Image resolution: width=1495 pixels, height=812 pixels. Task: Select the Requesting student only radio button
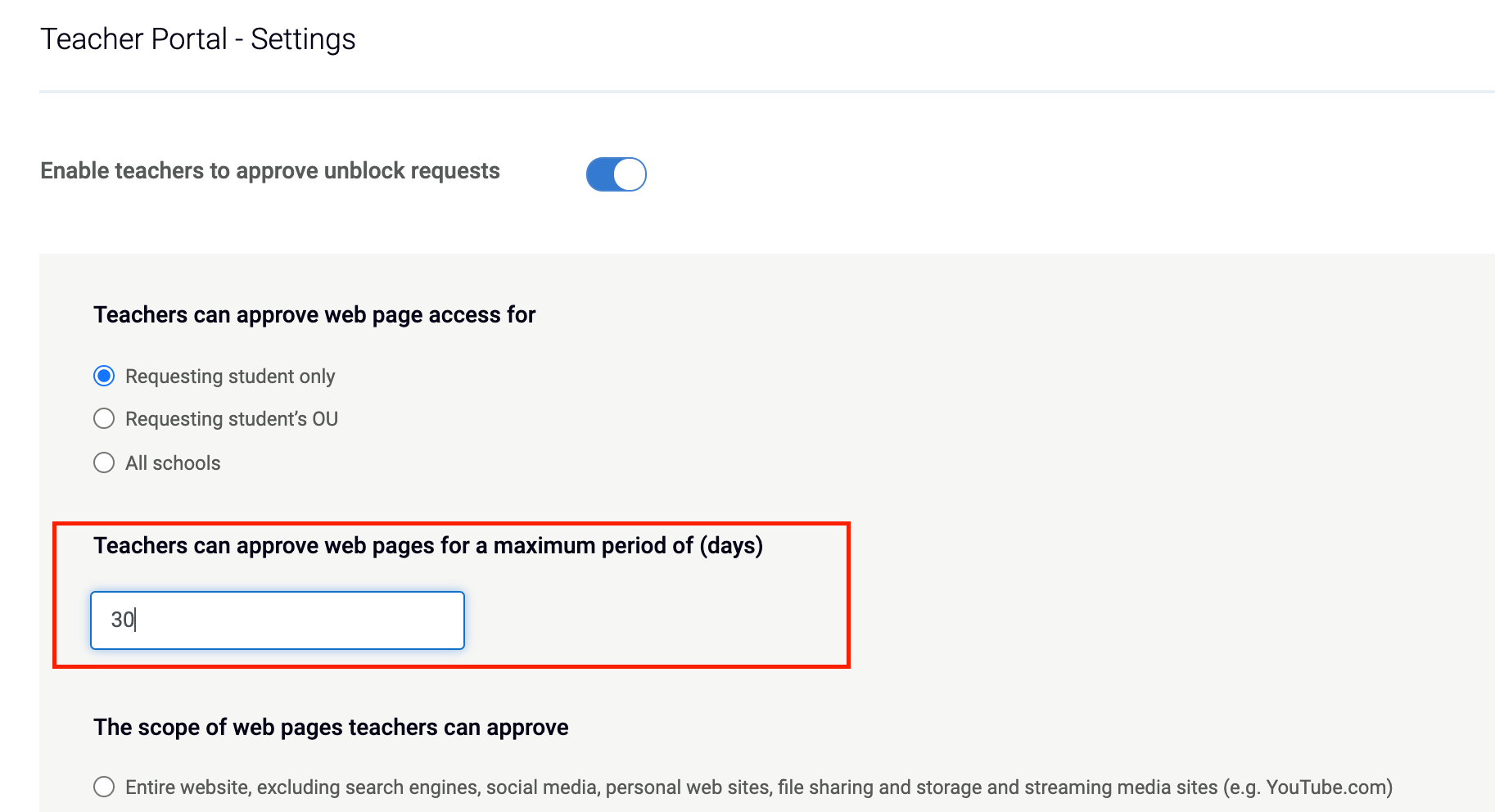(104, 376)
